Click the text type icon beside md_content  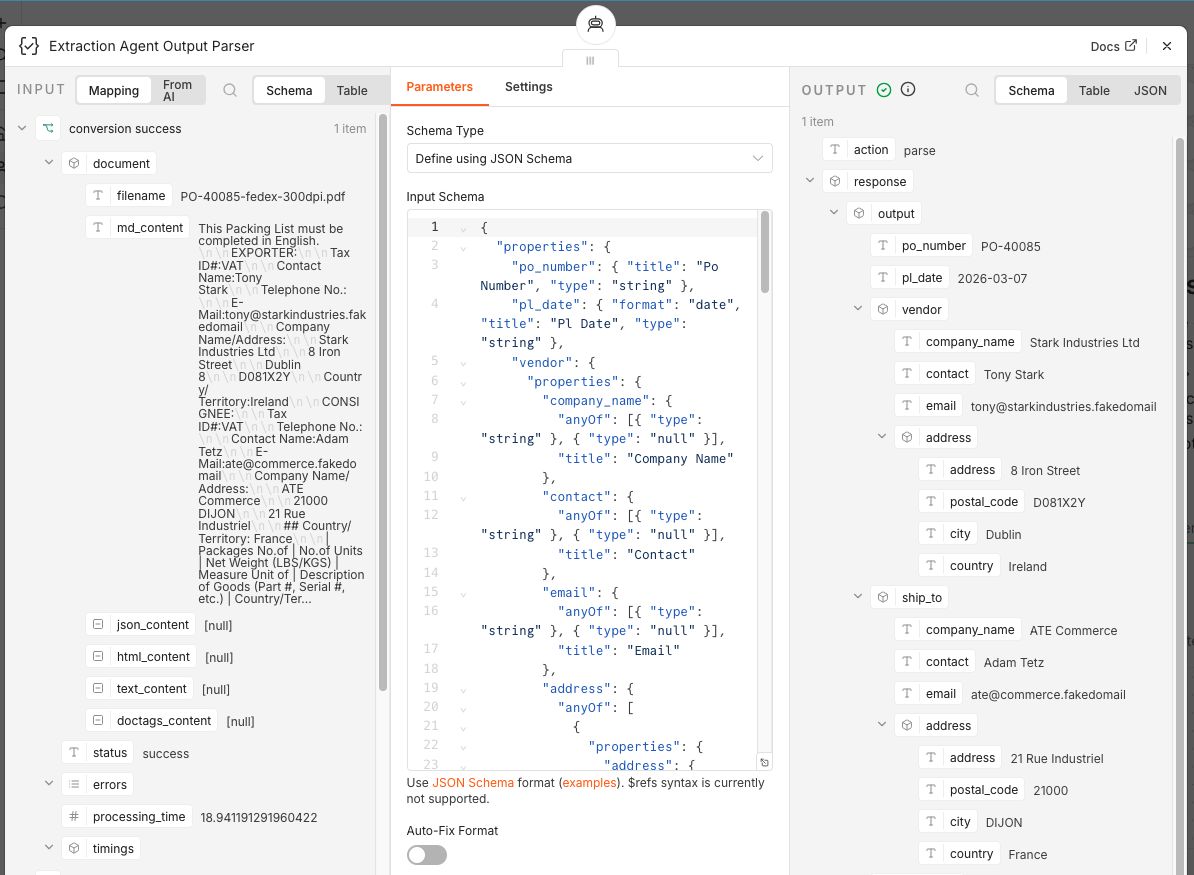click(97, 228)
